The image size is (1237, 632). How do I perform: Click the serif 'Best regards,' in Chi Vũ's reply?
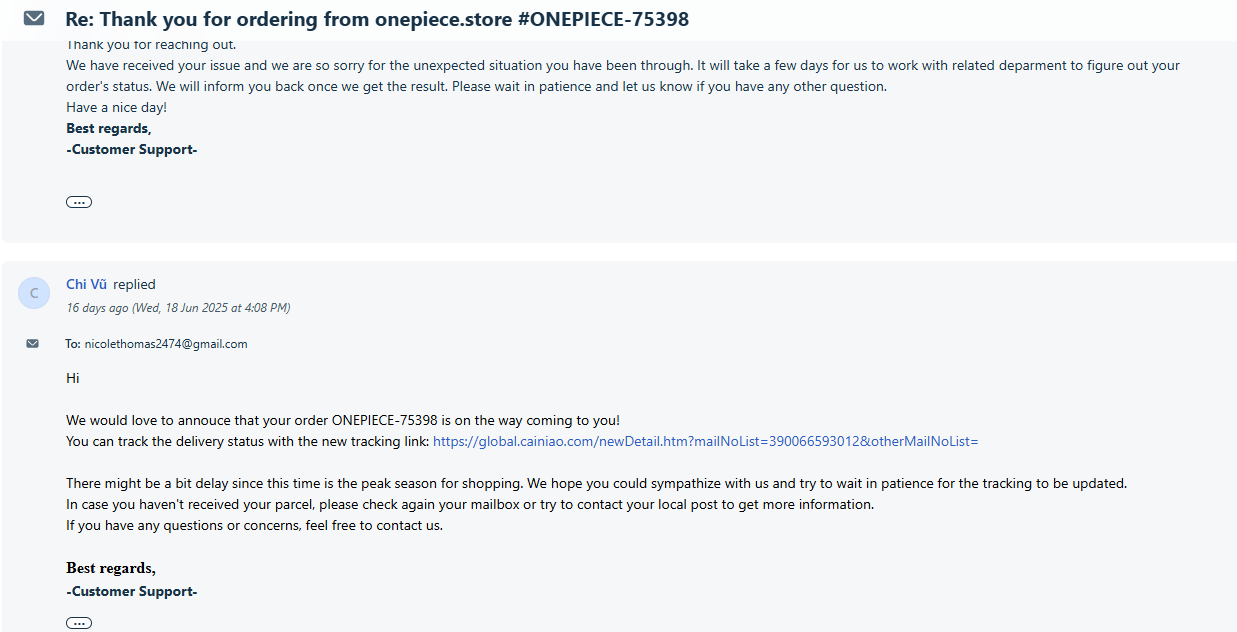[111, 568]
